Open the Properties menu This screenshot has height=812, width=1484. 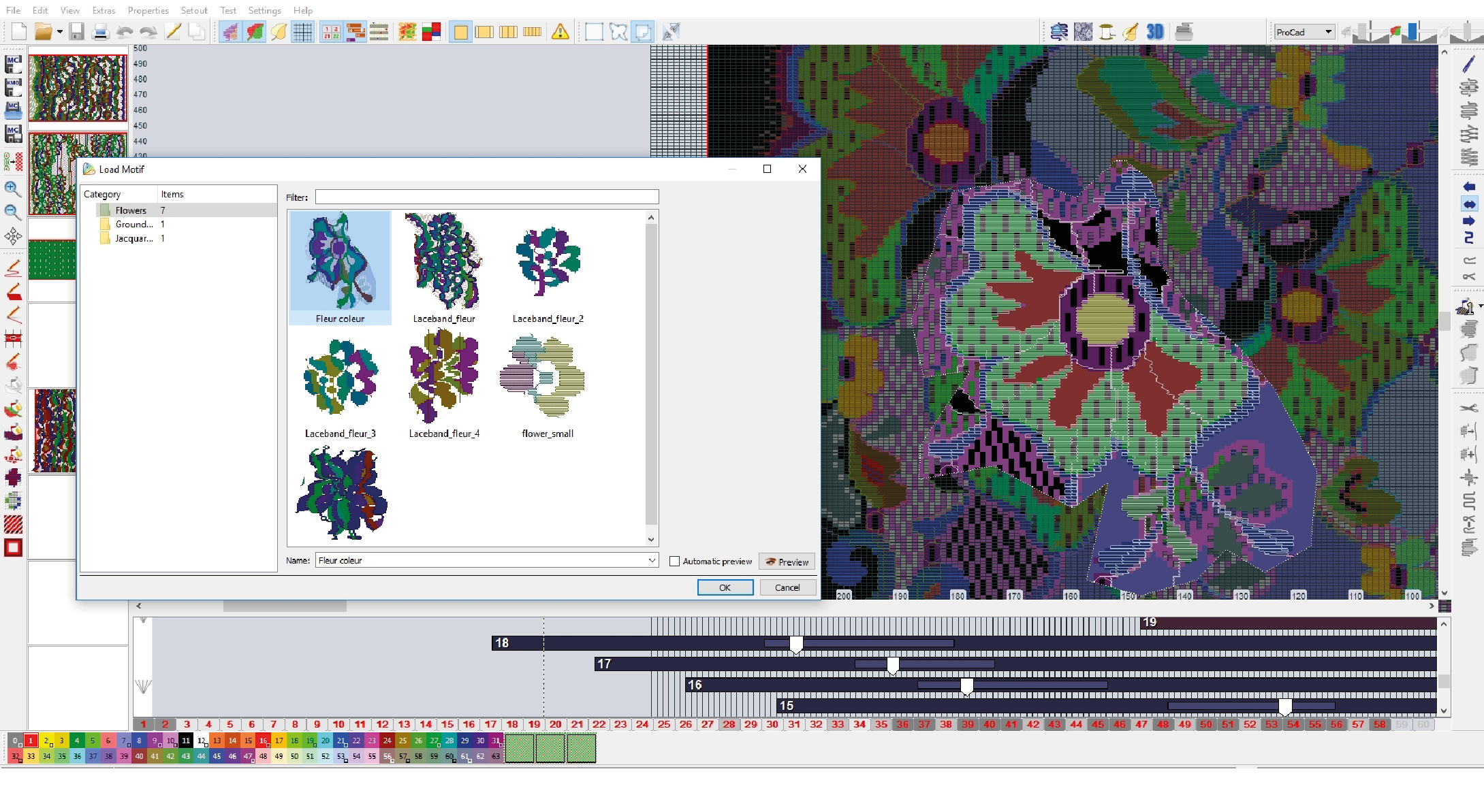148,10
